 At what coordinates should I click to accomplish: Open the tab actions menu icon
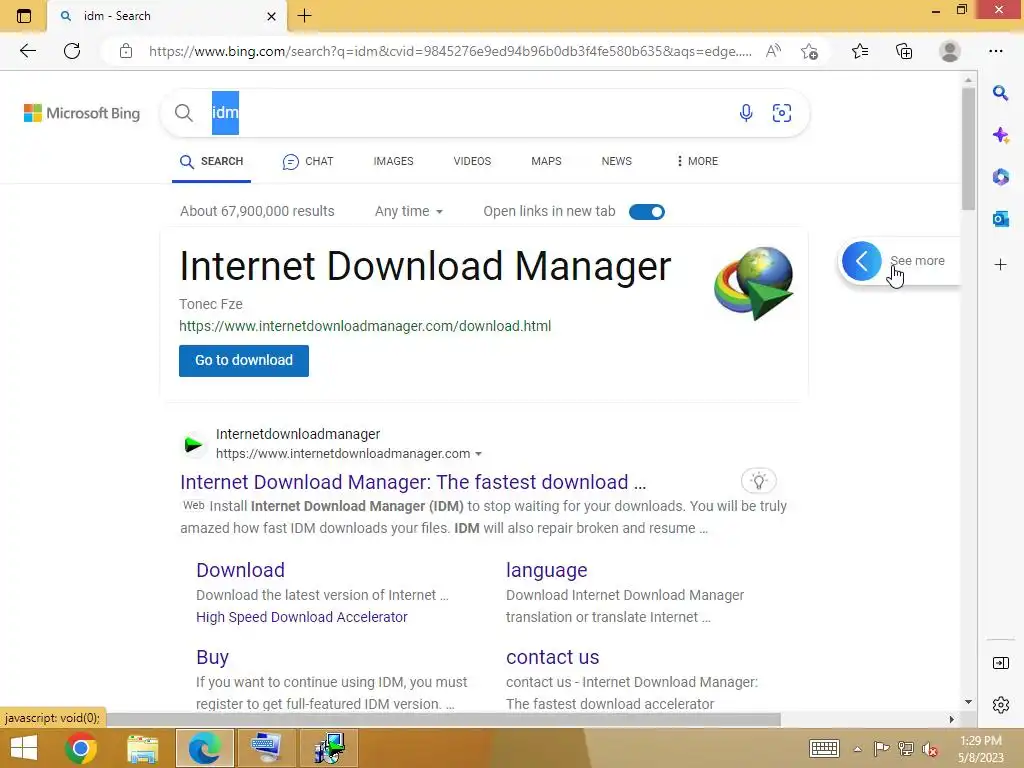[x=24, y=16]
